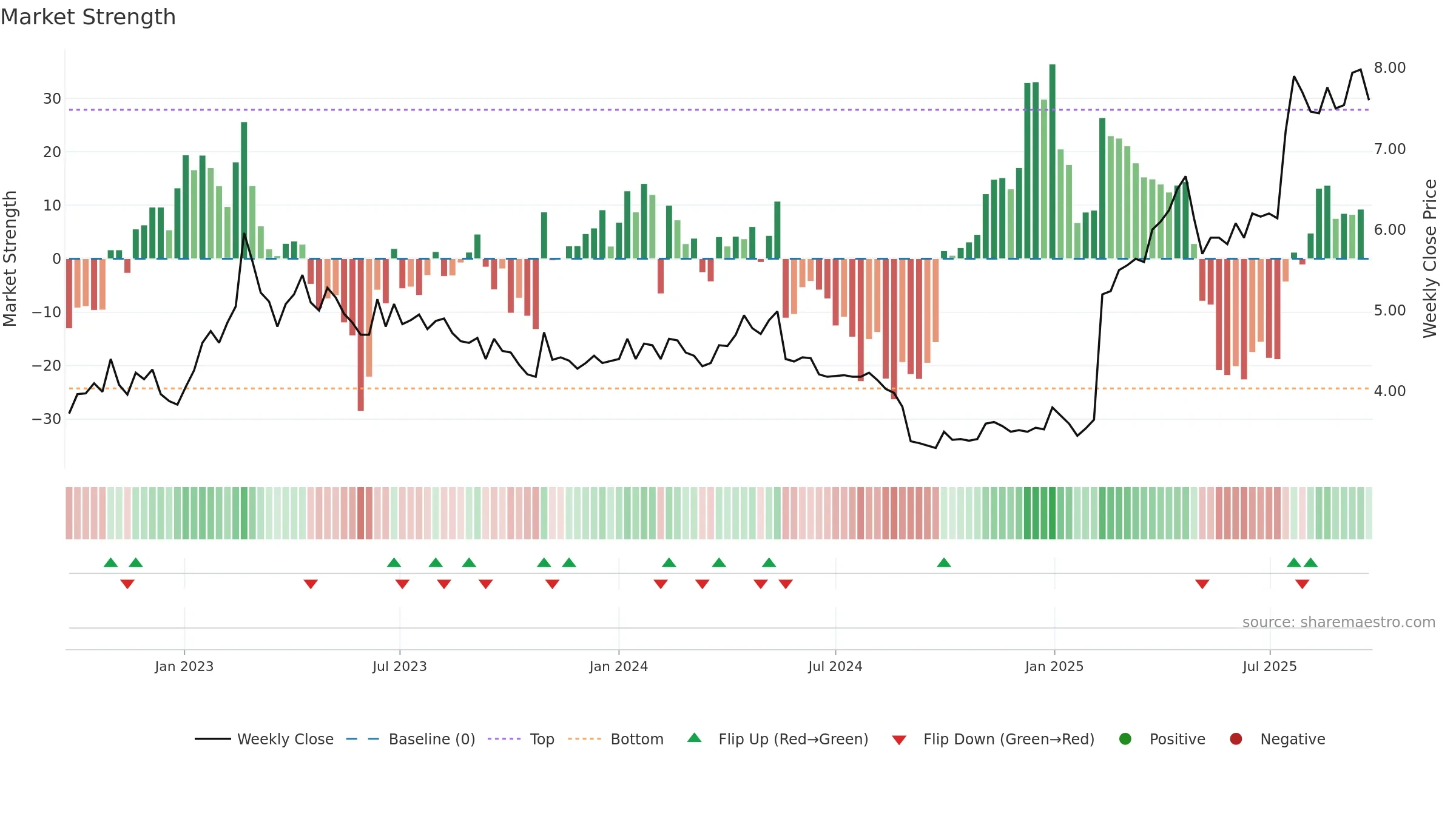The width and height of the screenshot is (1456, 819).
Task: Click the Jul 2025 x-axis label
Action: (x=1270, y=666)
